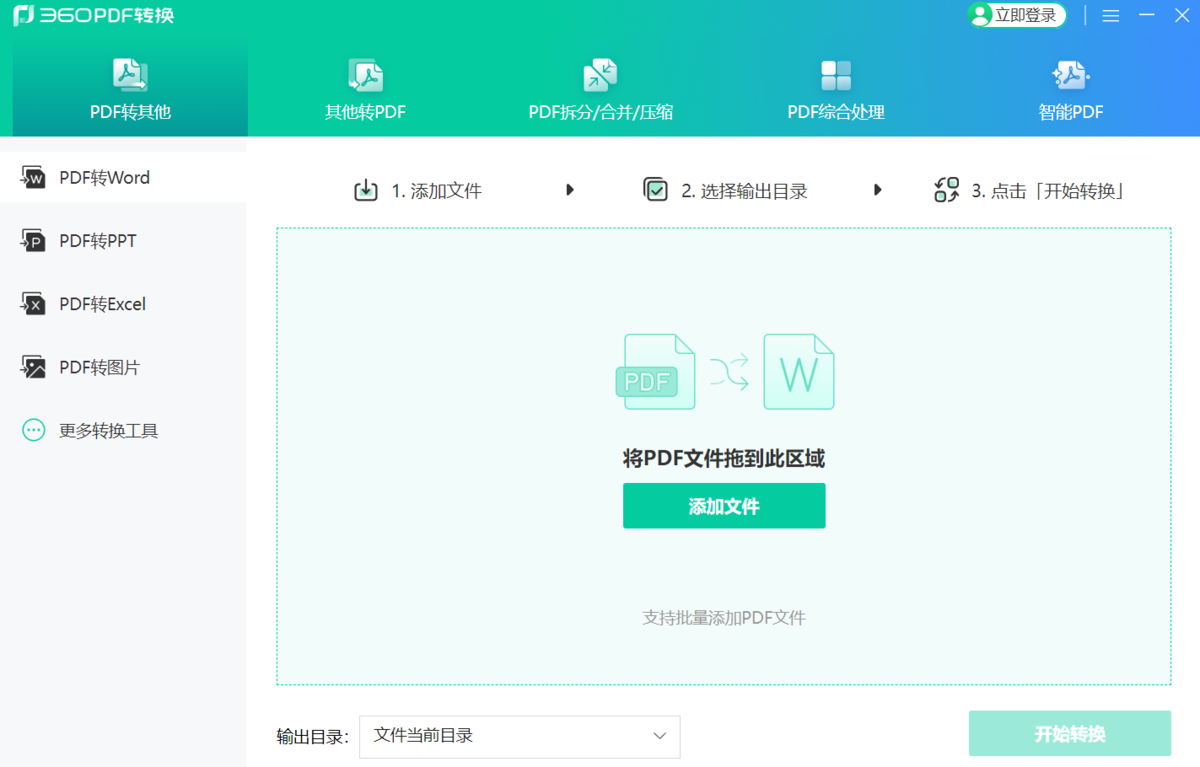Click the 智能PDF feature icon

(1070, 75)
